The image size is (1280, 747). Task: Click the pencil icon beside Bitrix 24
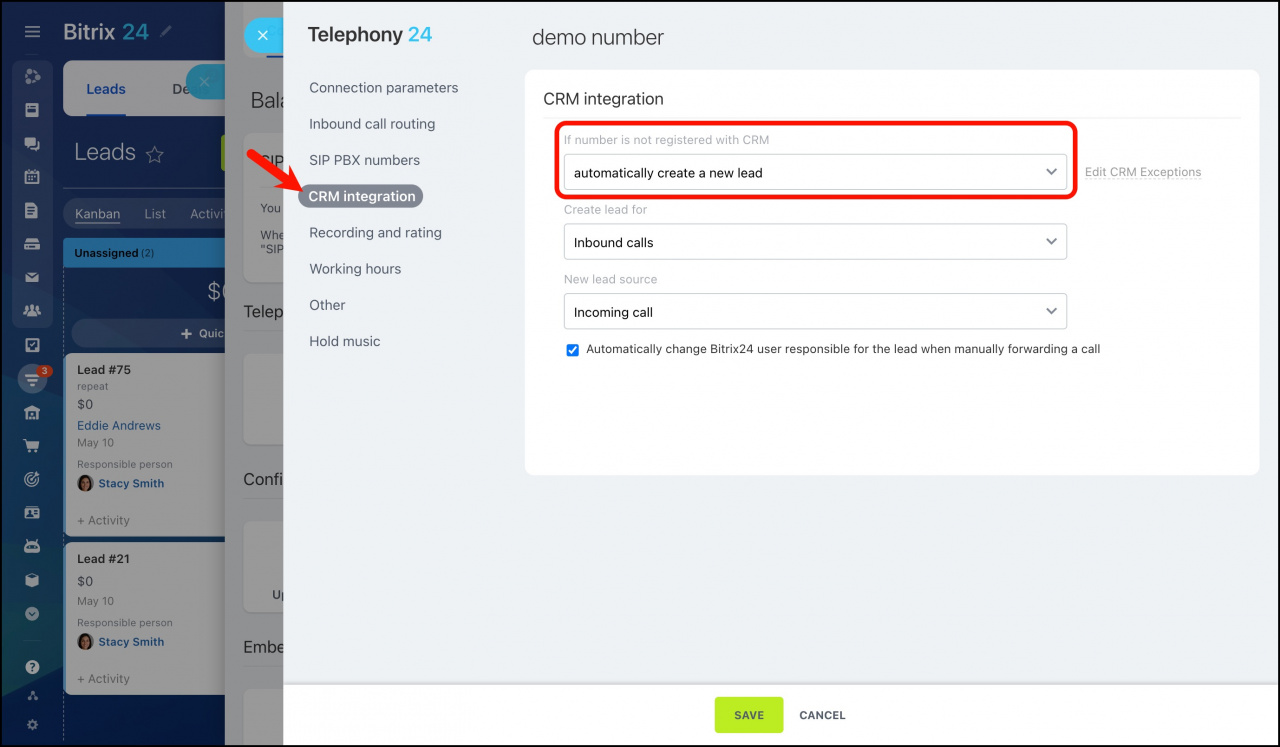[166, 32]
